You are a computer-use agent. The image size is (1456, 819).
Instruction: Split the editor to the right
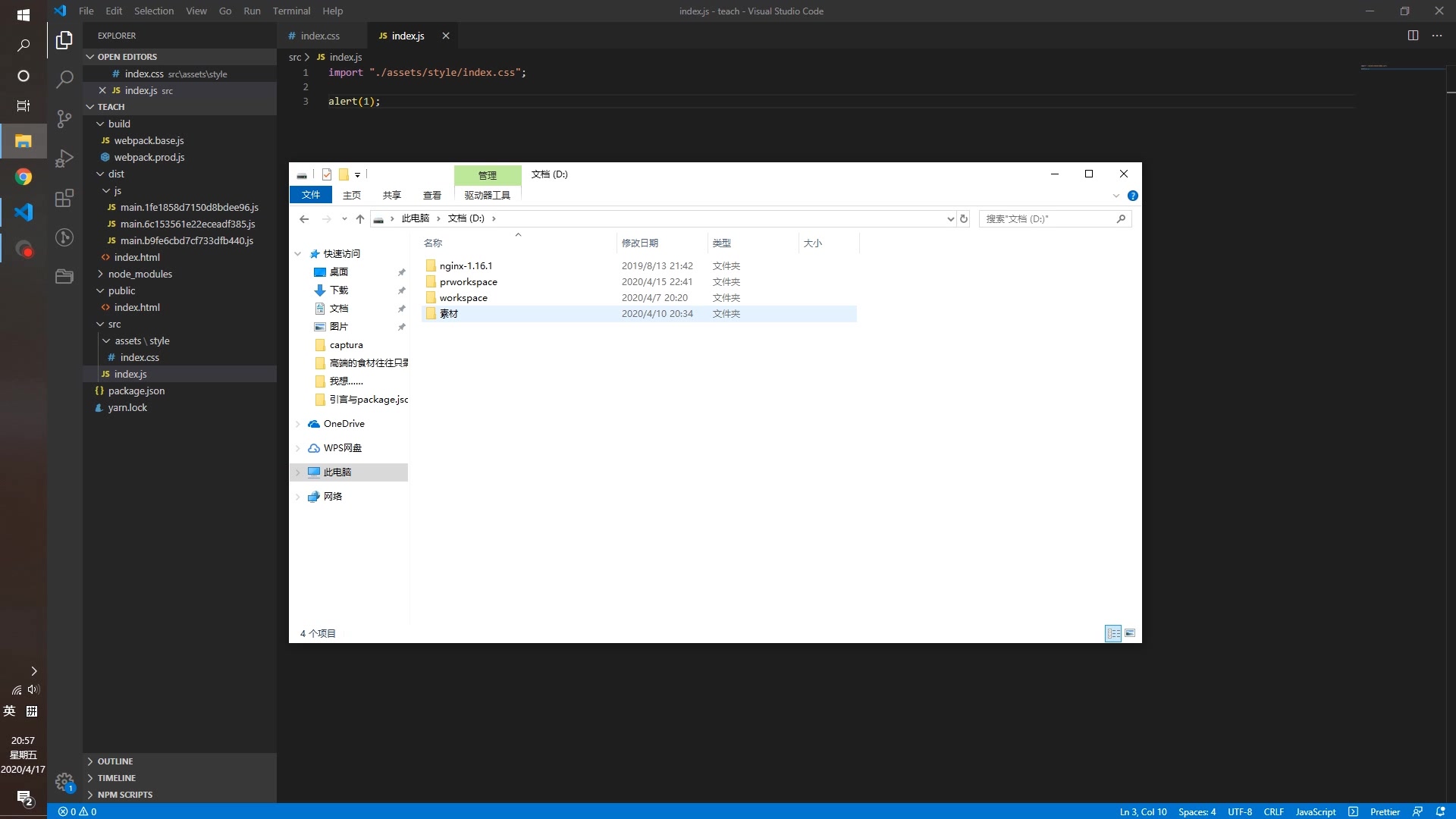click(1413, 36)
